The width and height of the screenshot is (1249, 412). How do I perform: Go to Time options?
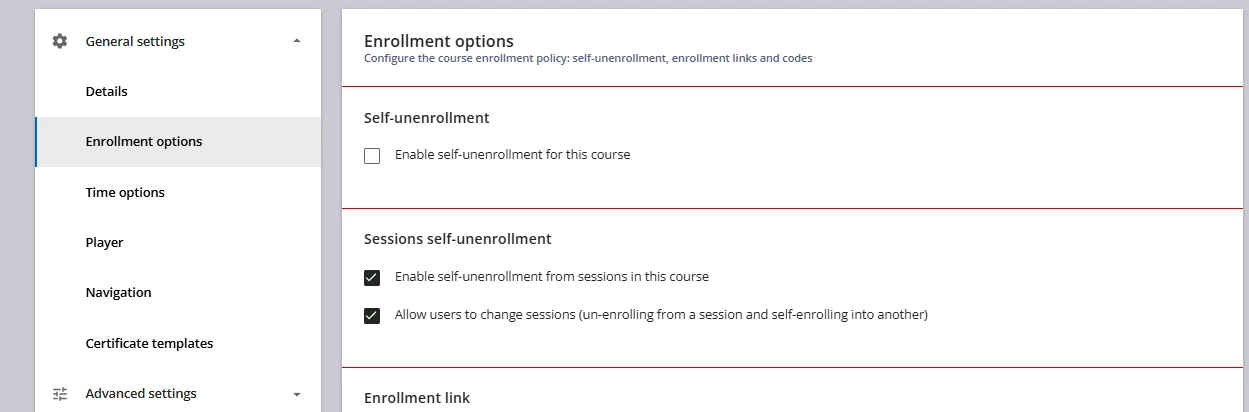[125, 192]
